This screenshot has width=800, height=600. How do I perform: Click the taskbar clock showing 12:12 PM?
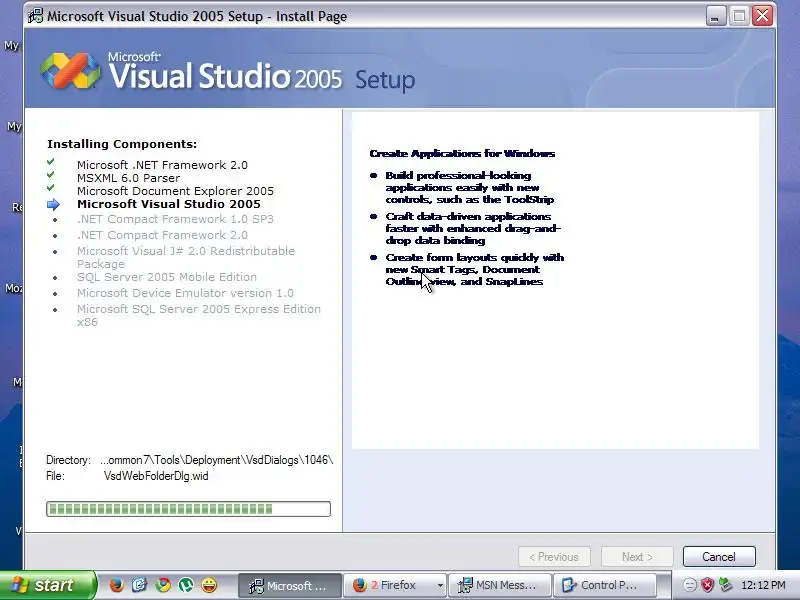763,585
